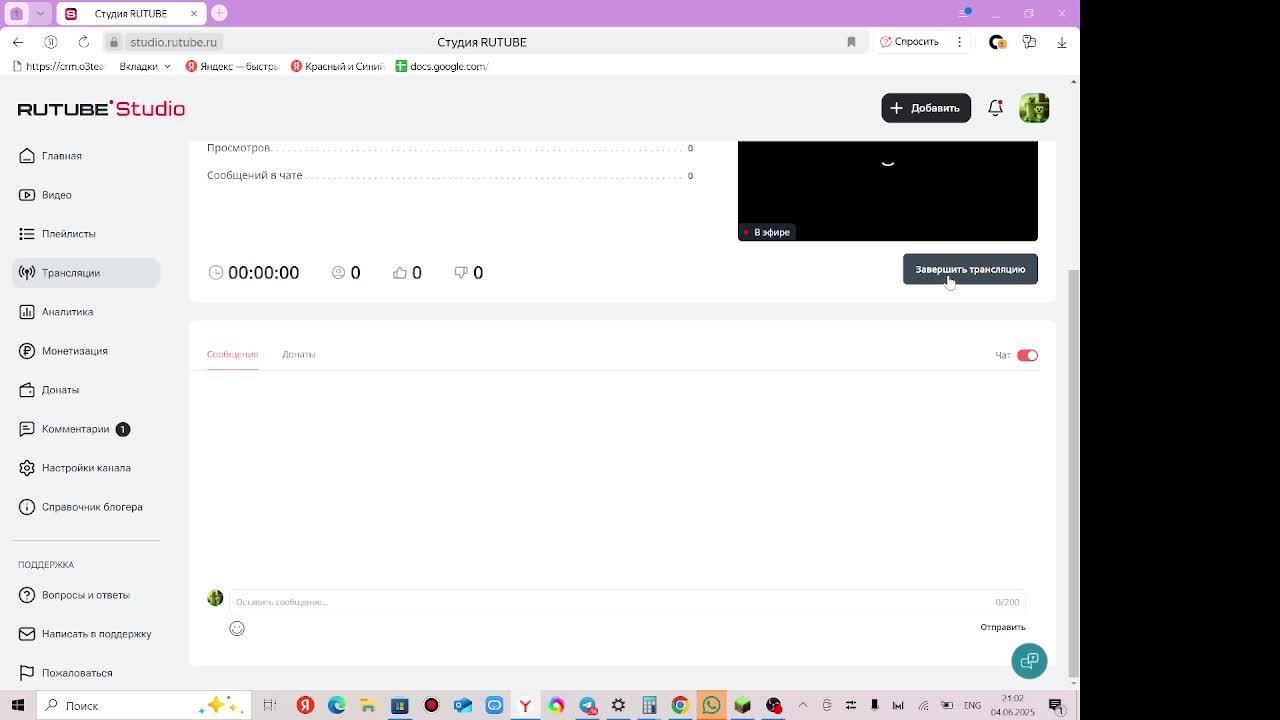Click the studio.rutube.ru address bar
This screenshot has height=720, width=1280.
tap(173, 42)
